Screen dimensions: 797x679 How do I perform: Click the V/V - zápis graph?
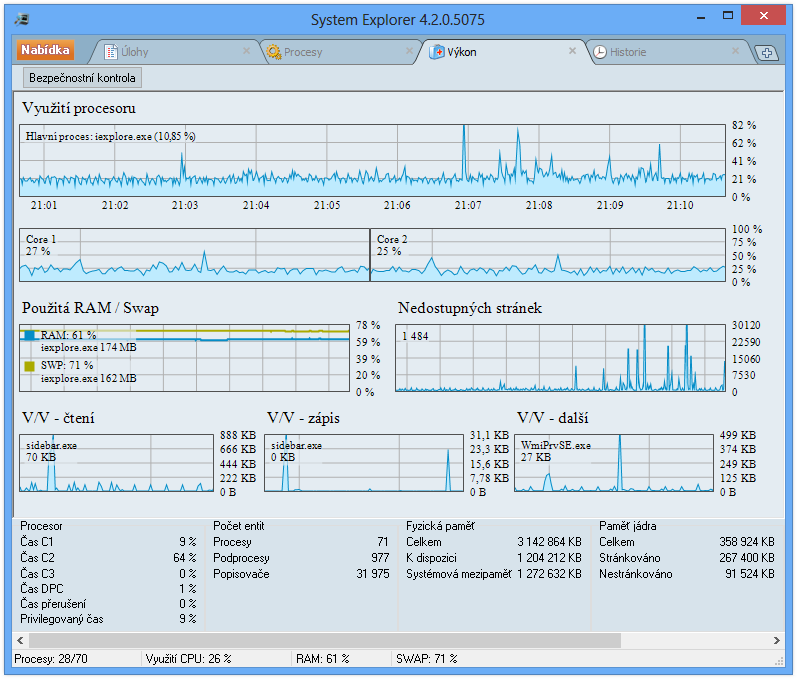[x=364, y=463]
